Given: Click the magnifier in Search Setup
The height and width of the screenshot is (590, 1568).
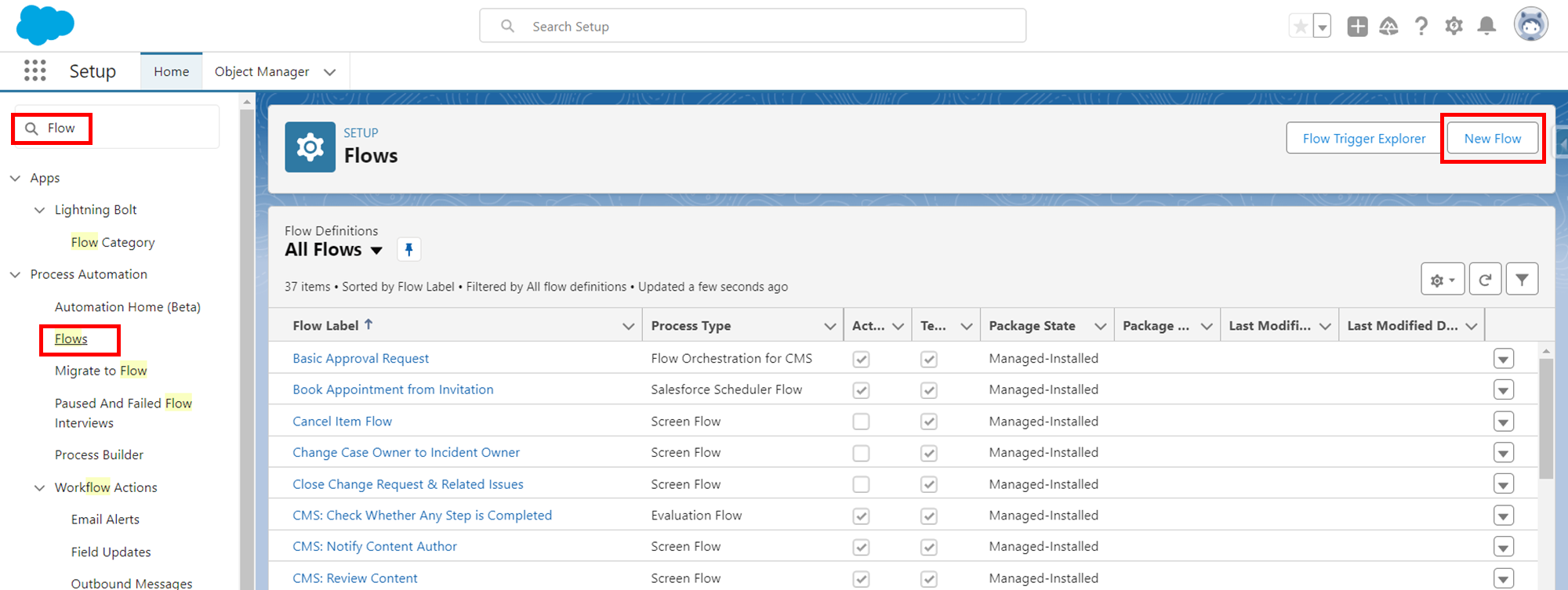Looking at the screenshot, I should [507, 26].
